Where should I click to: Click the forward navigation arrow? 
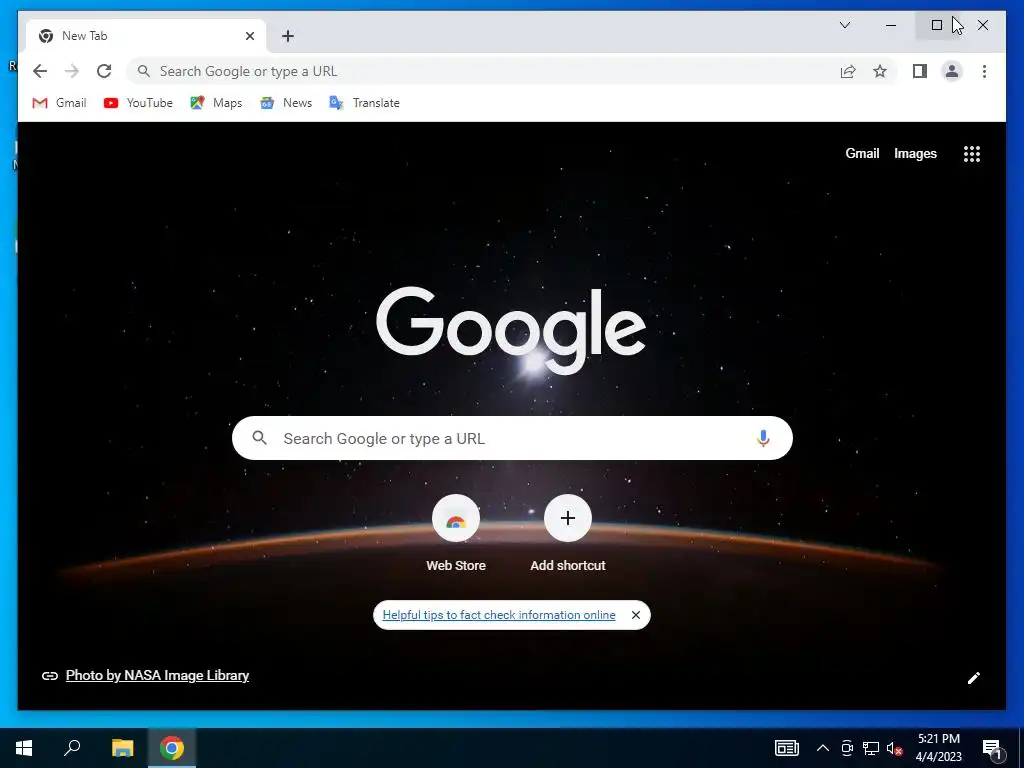point(72,71)
